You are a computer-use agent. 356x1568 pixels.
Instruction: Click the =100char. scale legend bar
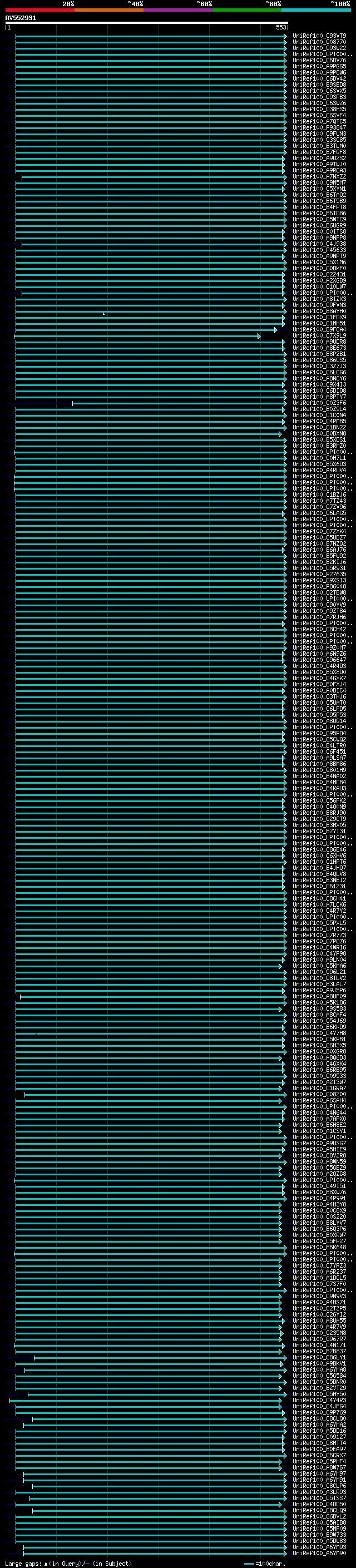point(248,1564)
